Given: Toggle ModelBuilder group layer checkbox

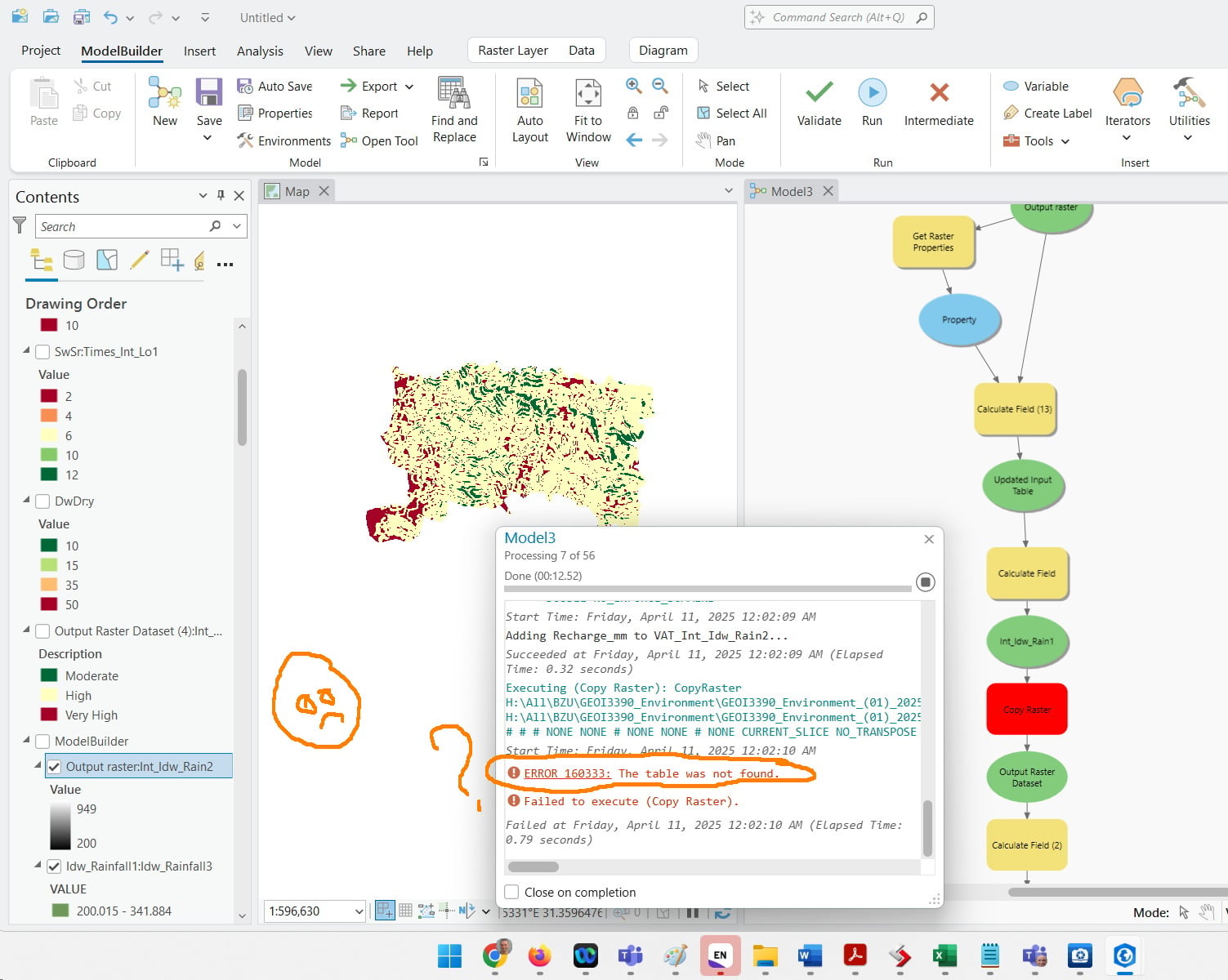Looking at the screenshot, I should click(x=42, y=742).
